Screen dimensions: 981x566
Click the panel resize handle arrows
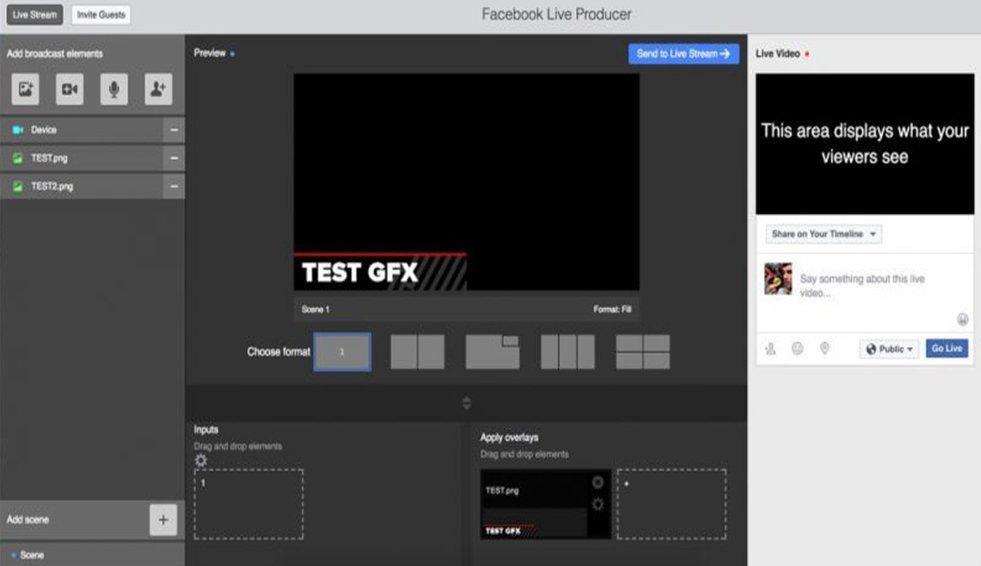(467, 403)
